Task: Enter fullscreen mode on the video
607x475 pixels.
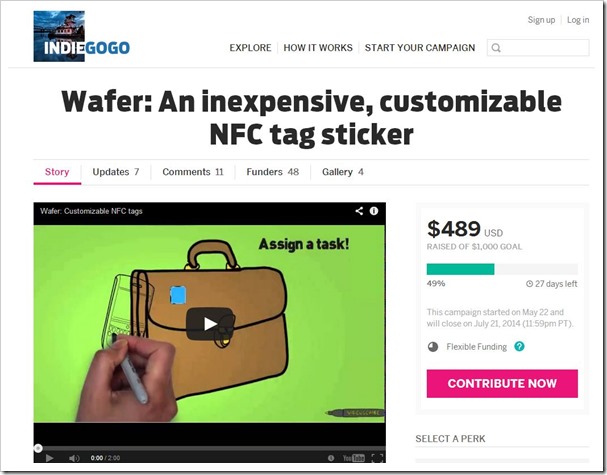Action: (x=377, y=458)
